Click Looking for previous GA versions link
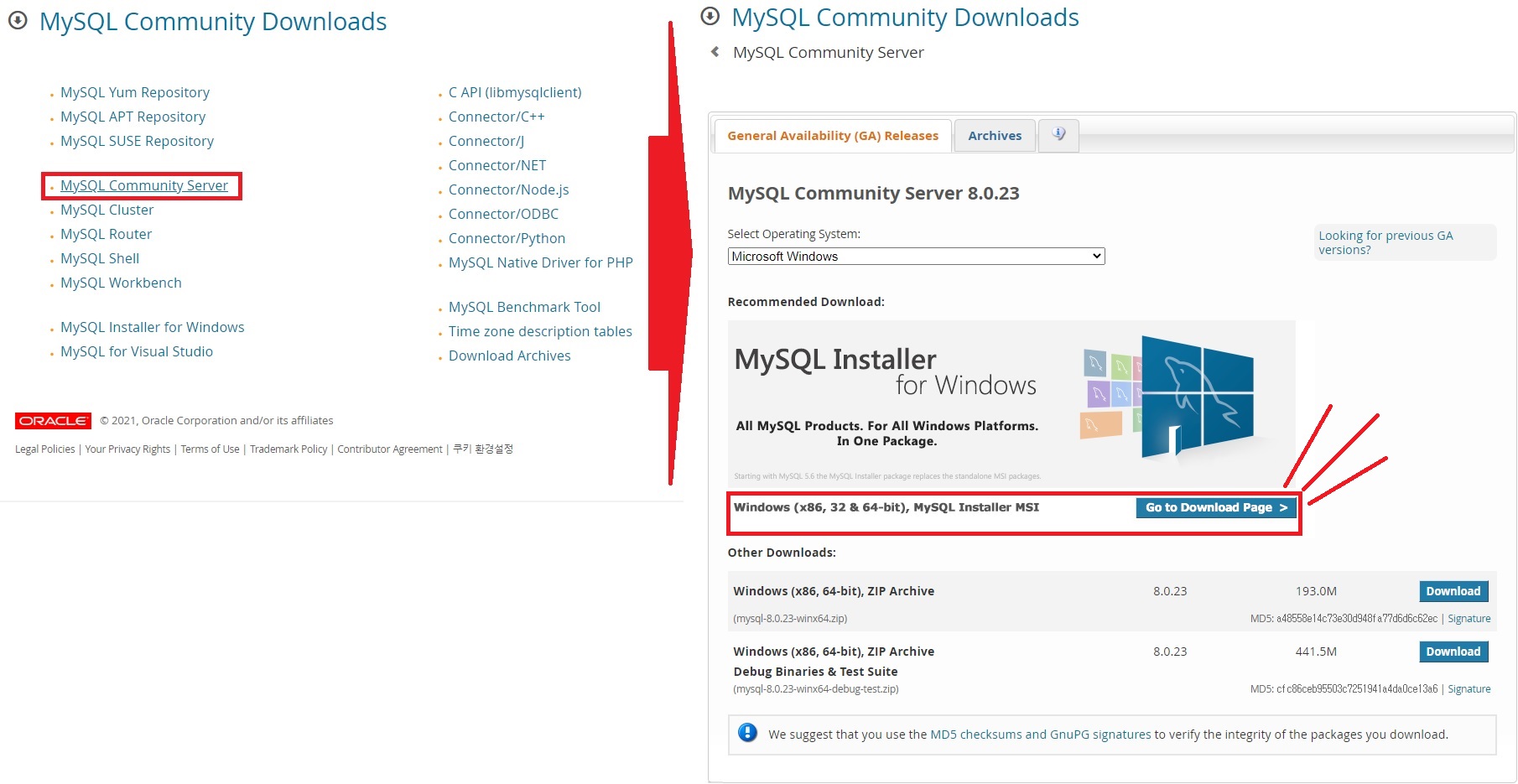The width and height of the screenshot is (1518, 784). 1385,242
